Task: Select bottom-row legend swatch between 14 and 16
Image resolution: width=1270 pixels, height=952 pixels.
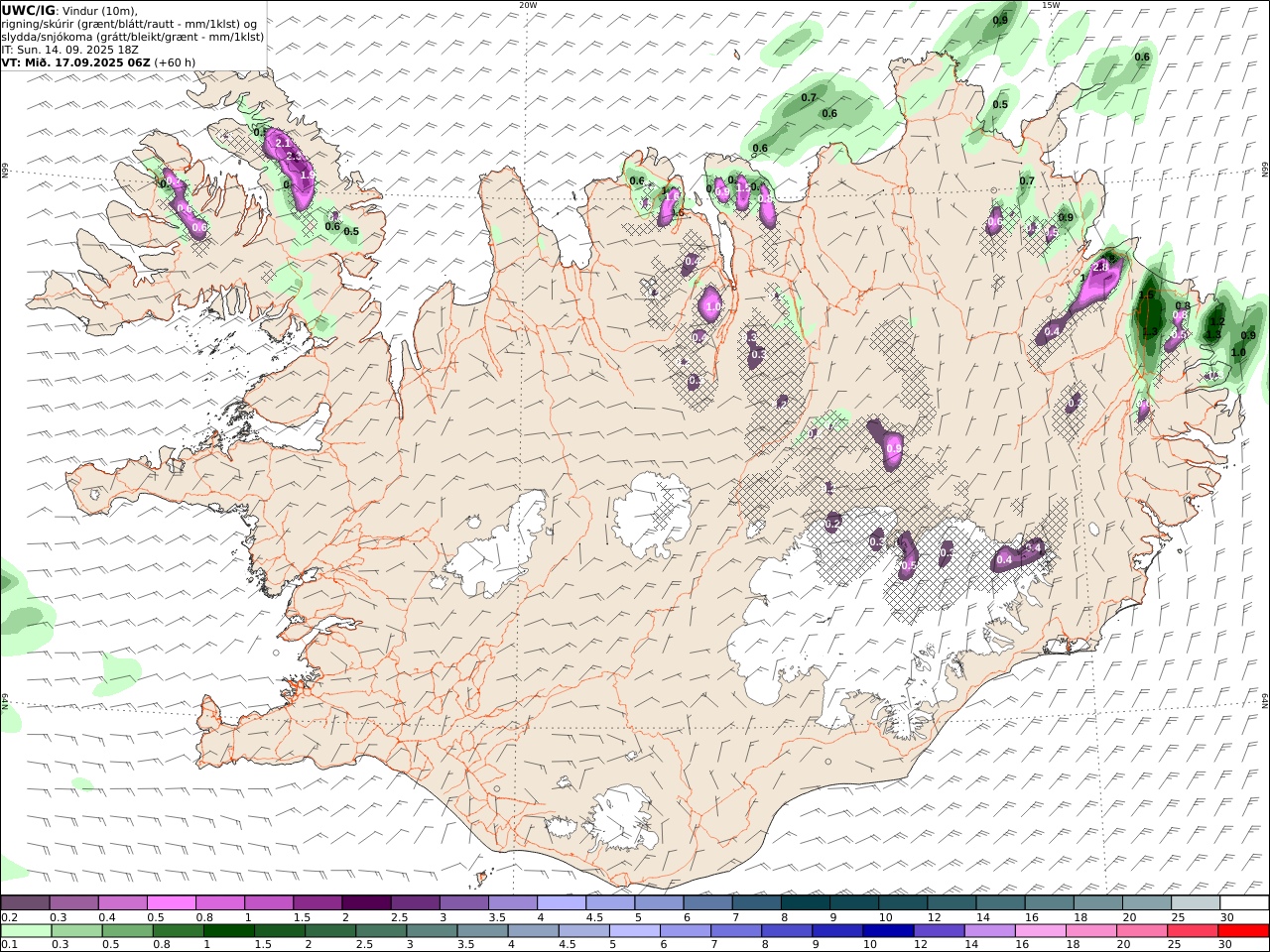Action: coord(990,930)
